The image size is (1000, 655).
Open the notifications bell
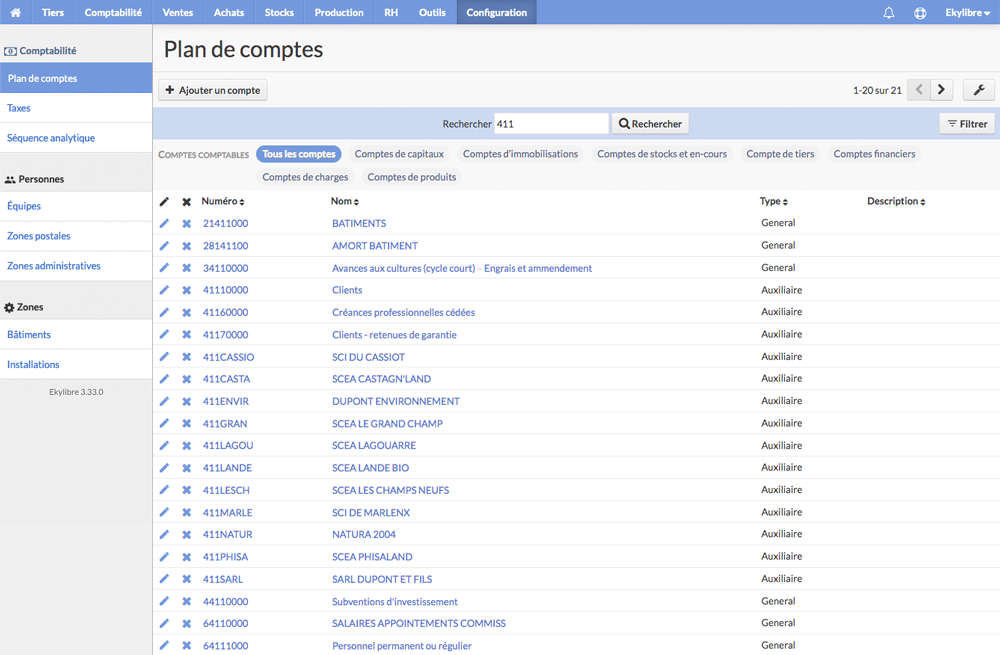pos(888,13)
